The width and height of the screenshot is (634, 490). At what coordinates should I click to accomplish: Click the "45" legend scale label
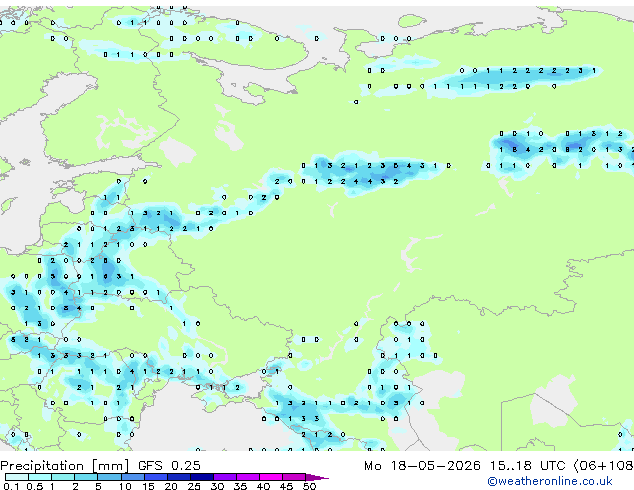point(286,486)
